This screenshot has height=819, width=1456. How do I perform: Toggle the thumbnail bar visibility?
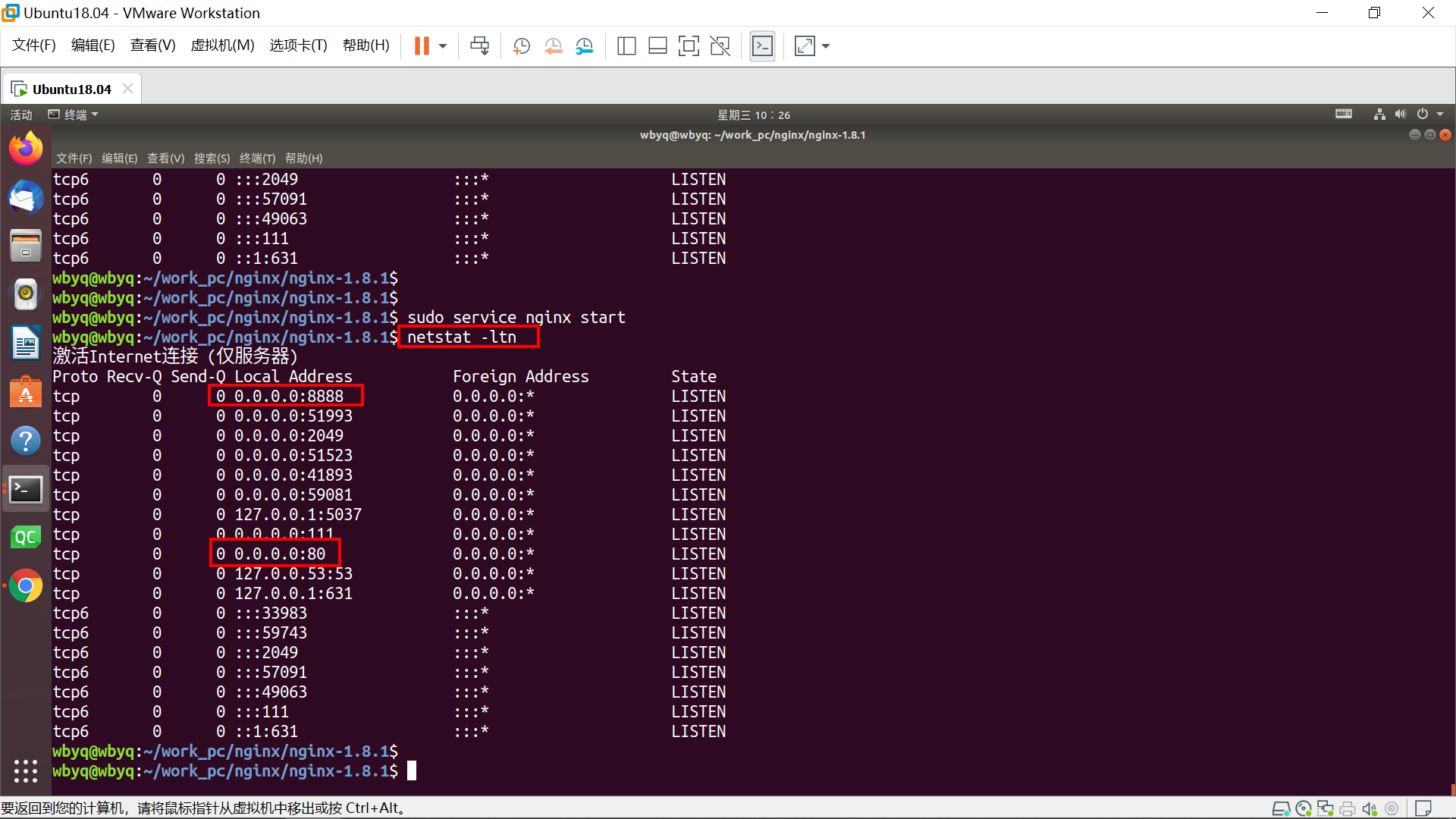657,45
